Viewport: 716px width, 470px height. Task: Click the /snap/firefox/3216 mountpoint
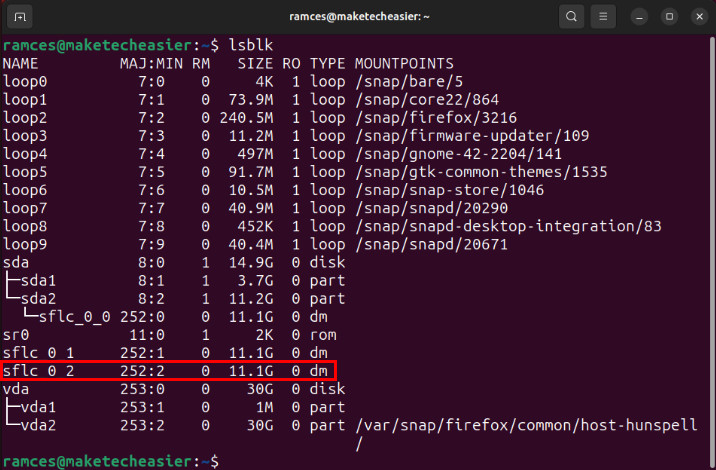(x=436, y=118)
